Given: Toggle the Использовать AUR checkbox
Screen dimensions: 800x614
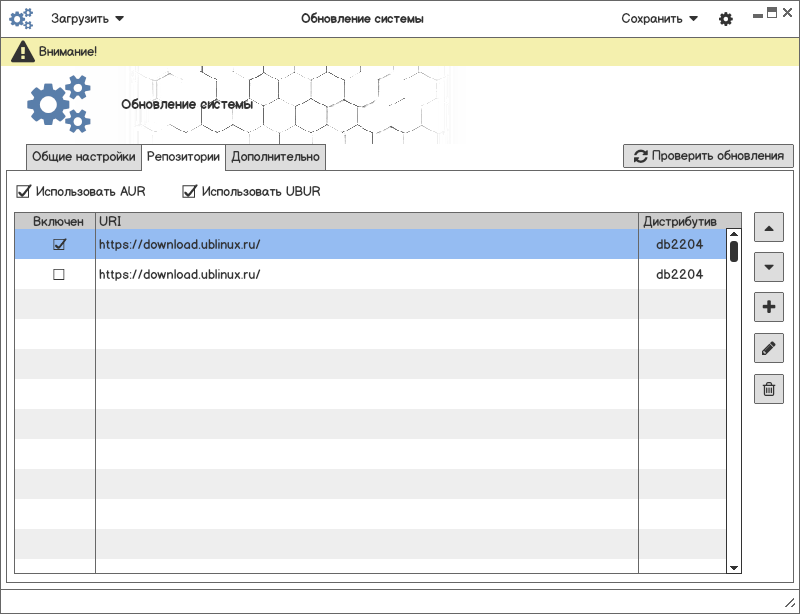Looking at the screenshot, I should tap(23, 191).
